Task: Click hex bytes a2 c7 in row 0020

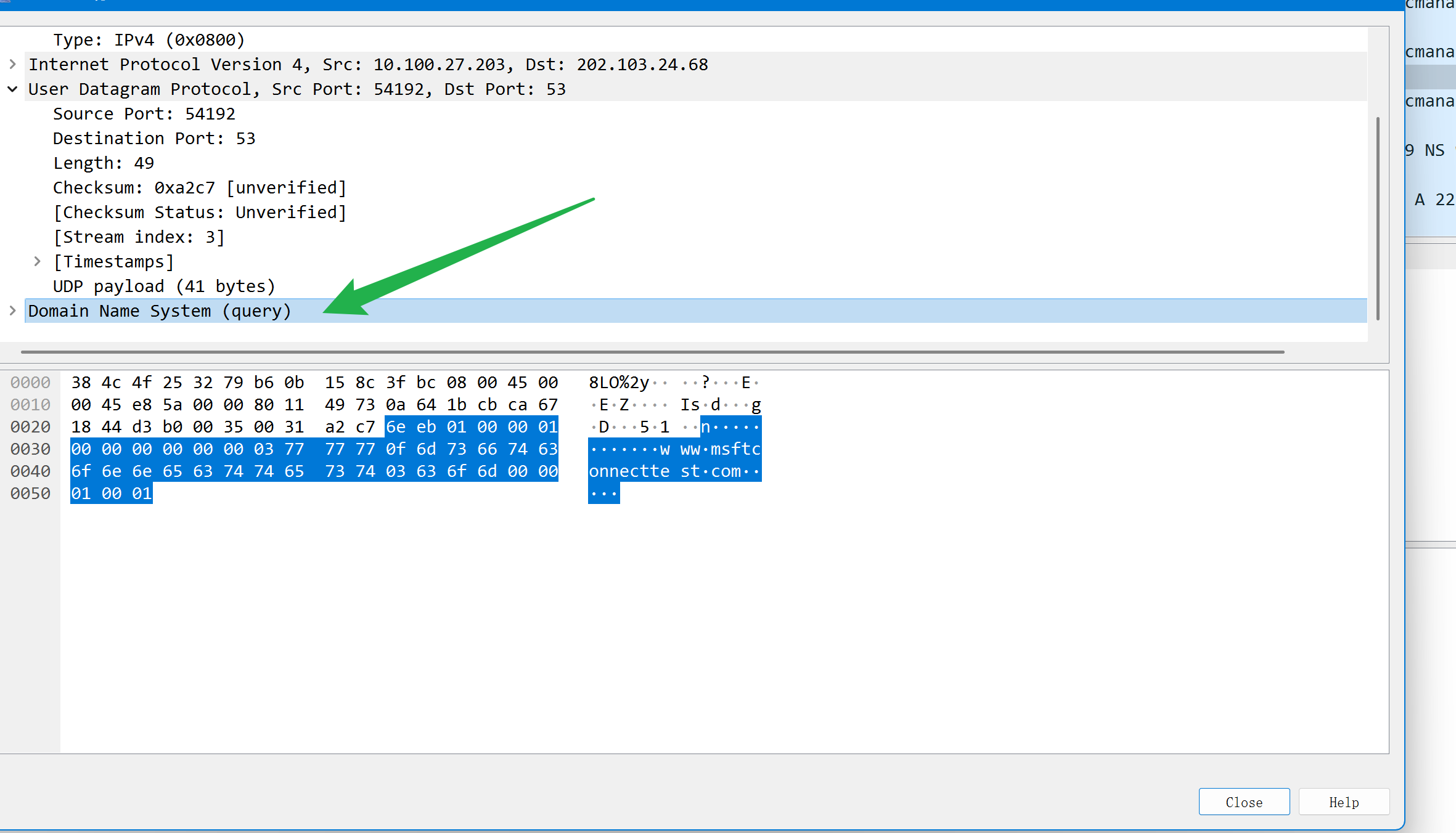Action: (x=350, y=427)
